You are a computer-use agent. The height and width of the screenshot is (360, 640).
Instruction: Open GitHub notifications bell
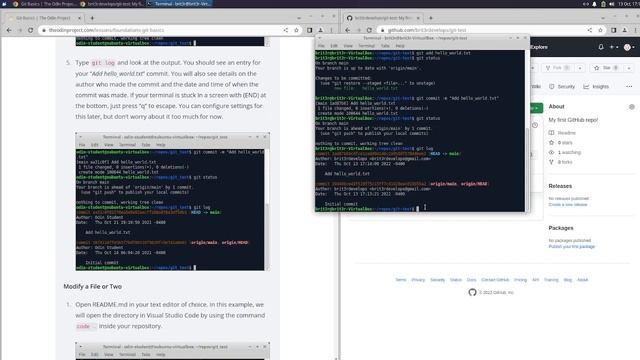pos(601,47)
